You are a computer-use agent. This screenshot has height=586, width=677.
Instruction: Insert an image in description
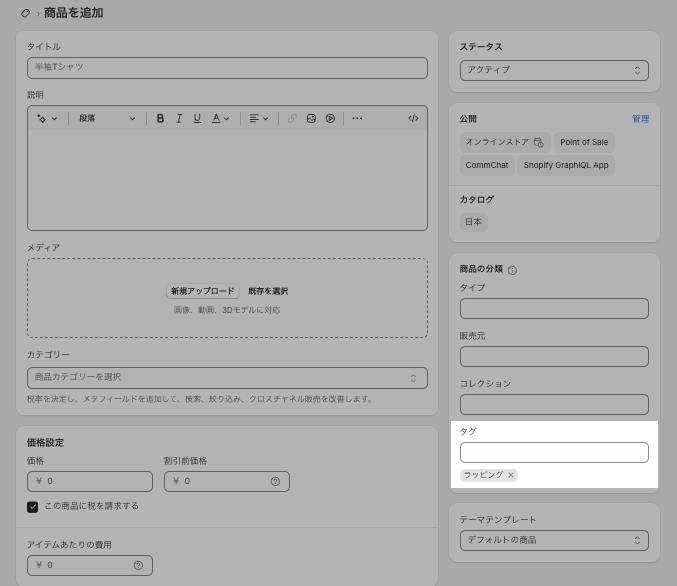tap(311, 118)
